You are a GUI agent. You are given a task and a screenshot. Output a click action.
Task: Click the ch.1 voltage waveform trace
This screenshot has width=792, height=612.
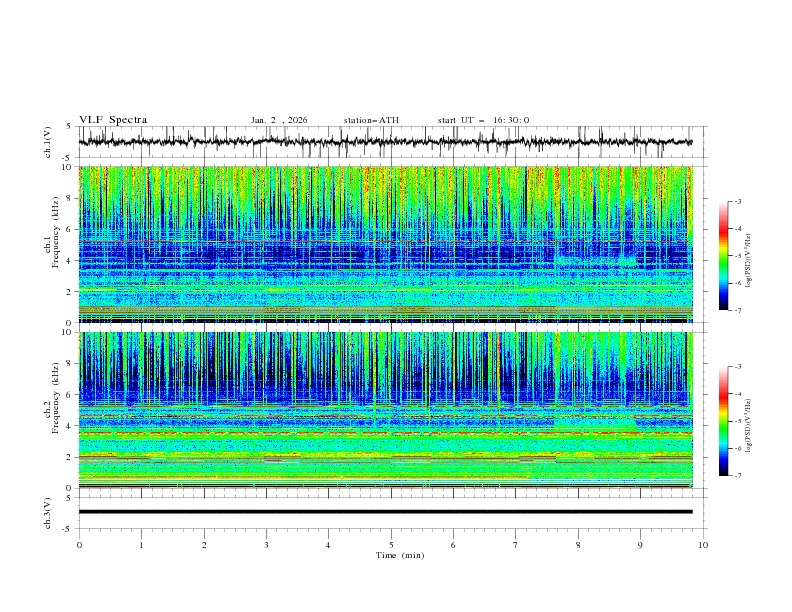tap(385, 142)
